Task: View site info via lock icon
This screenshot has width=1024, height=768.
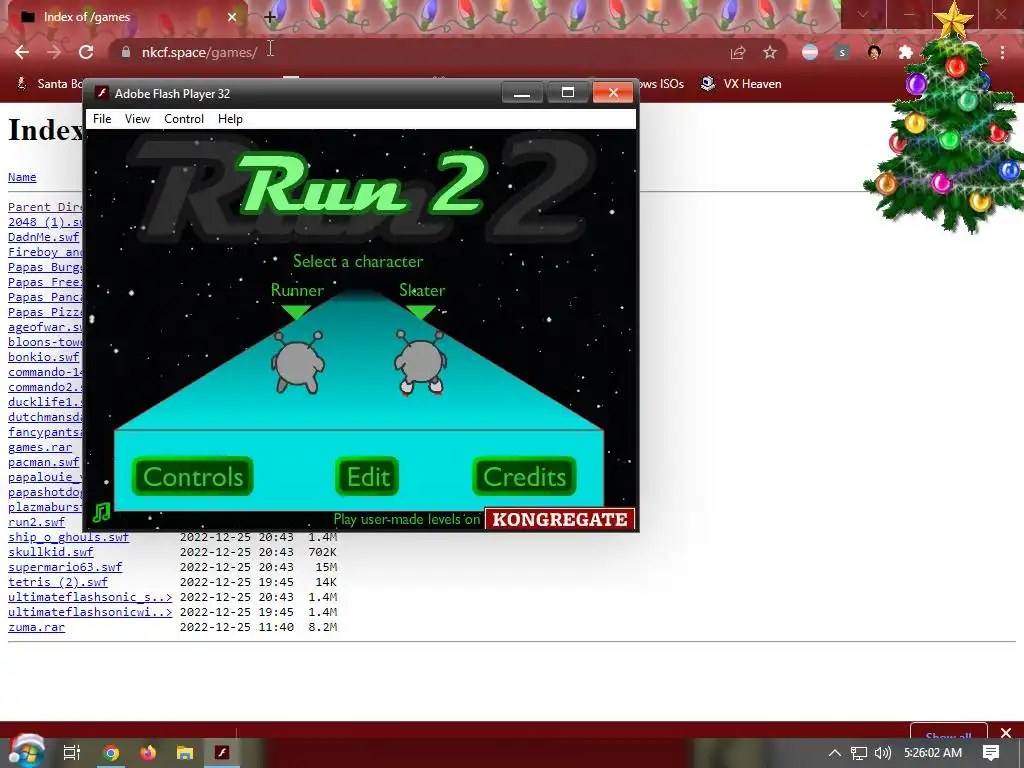Action: [126, 52]
